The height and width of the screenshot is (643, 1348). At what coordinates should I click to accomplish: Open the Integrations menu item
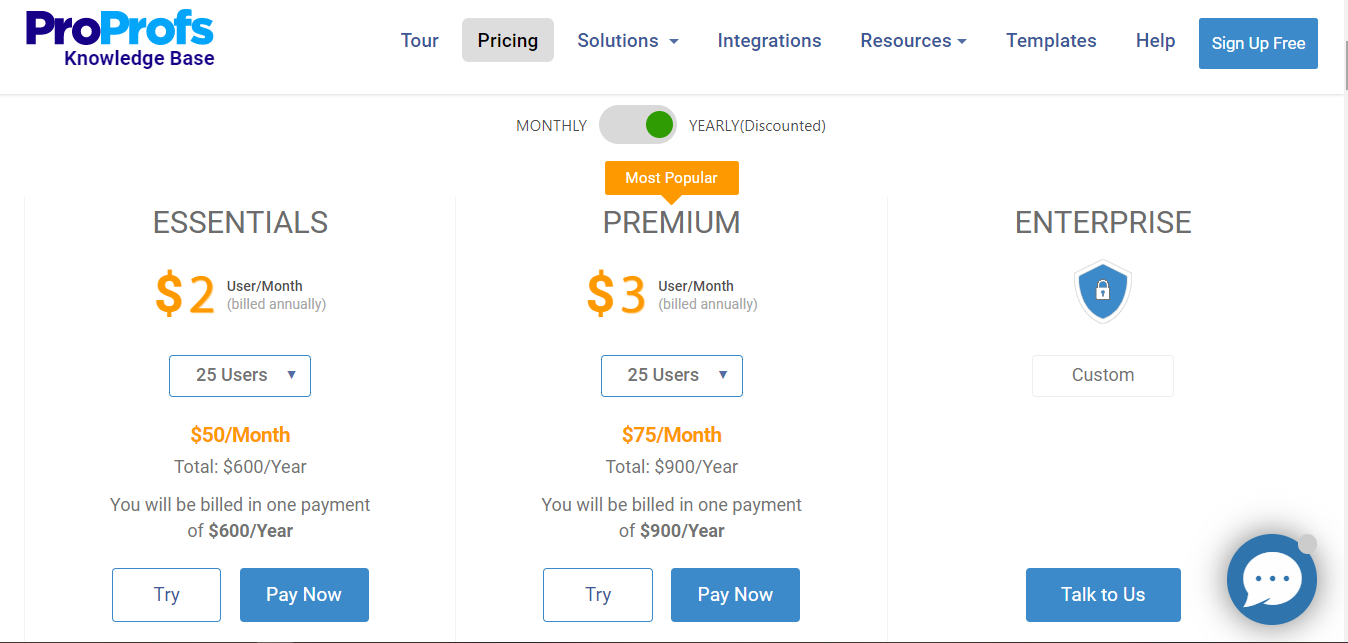(x=769, y=41)
